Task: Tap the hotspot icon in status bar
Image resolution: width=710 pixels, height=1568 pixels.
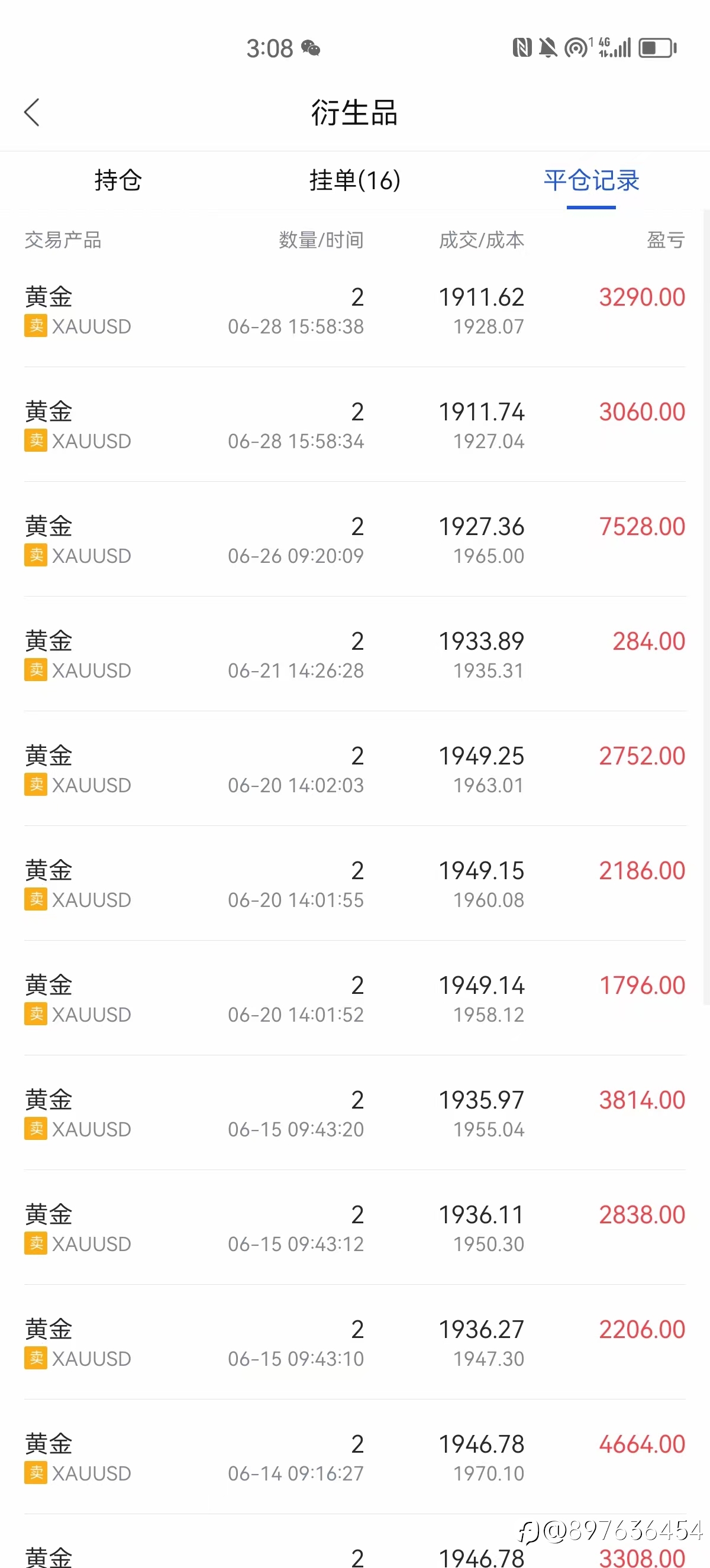Action: click(577, 47)
